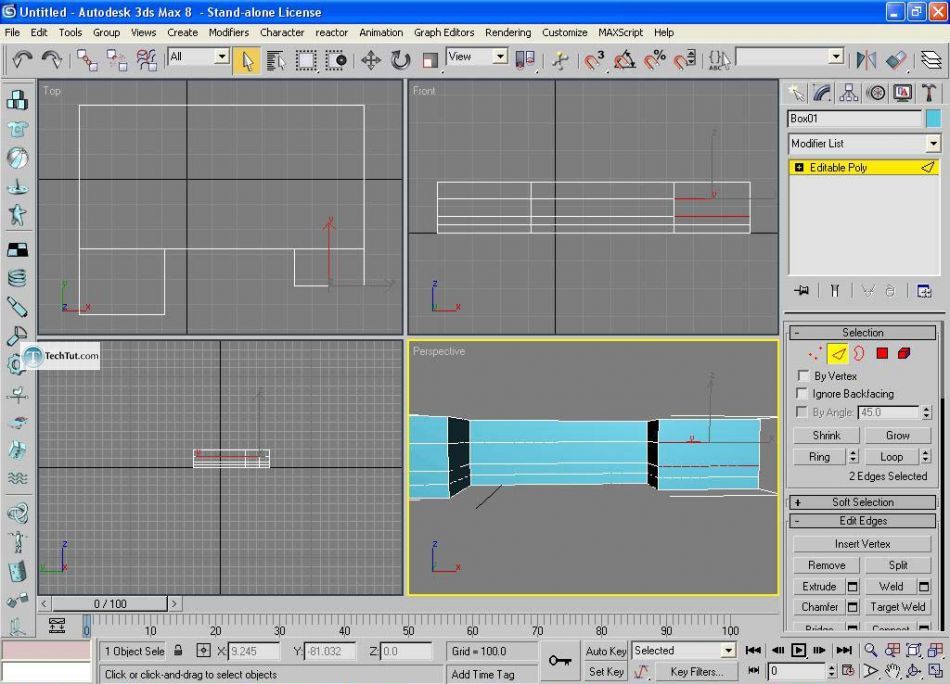Screen dimensions: 950x684
Task: Open the Customize menu
Action: pos(564,33)
